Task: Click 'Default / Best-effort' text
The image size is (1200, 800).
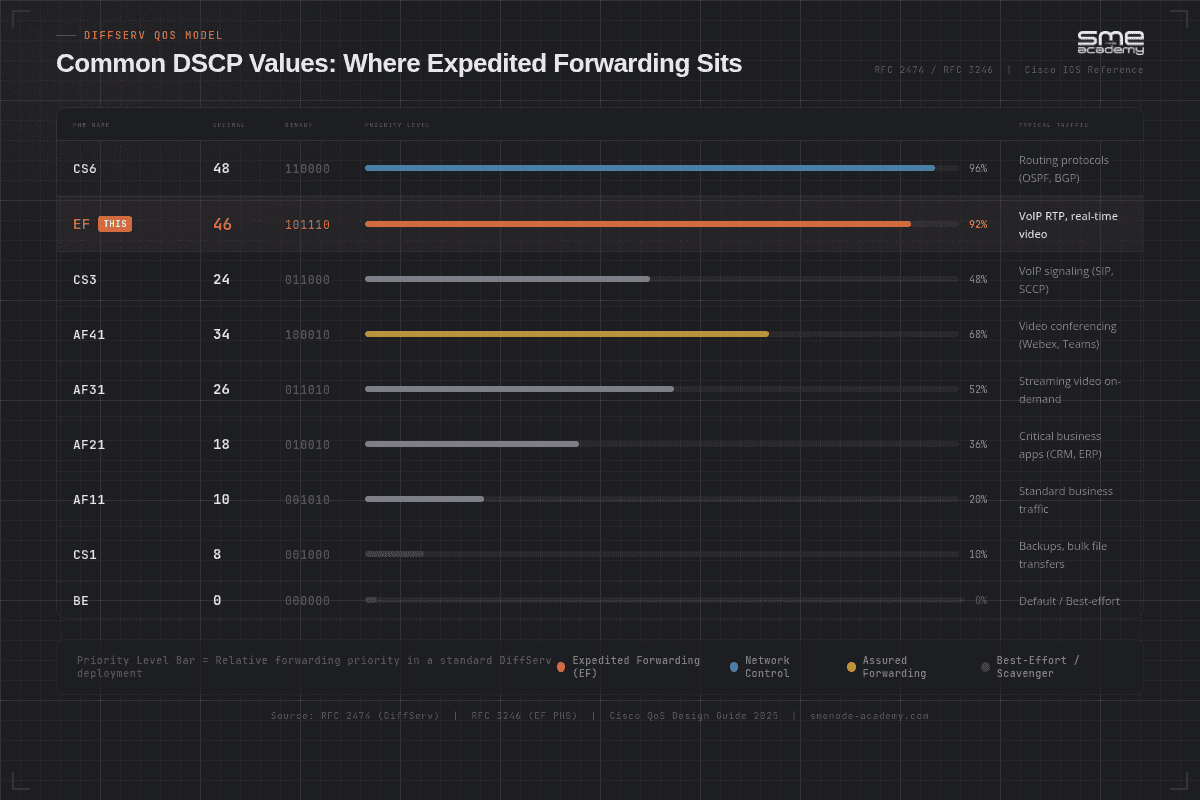Action: click(1069, 601)
